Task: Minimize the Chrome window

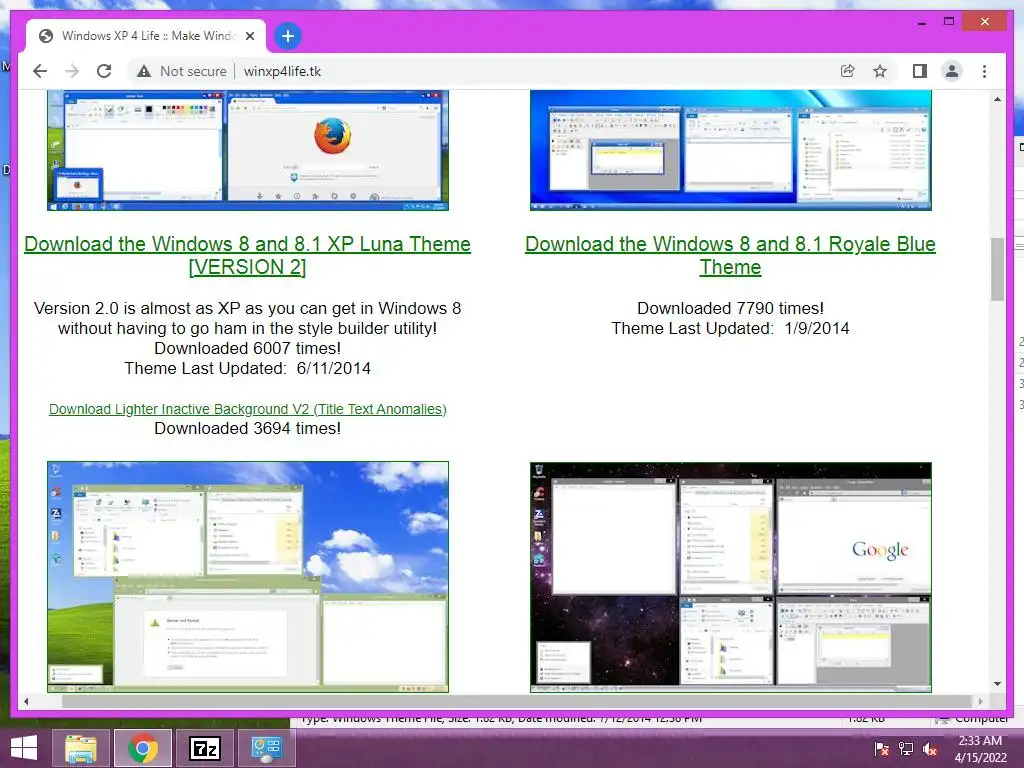Action: click(921, 22)
